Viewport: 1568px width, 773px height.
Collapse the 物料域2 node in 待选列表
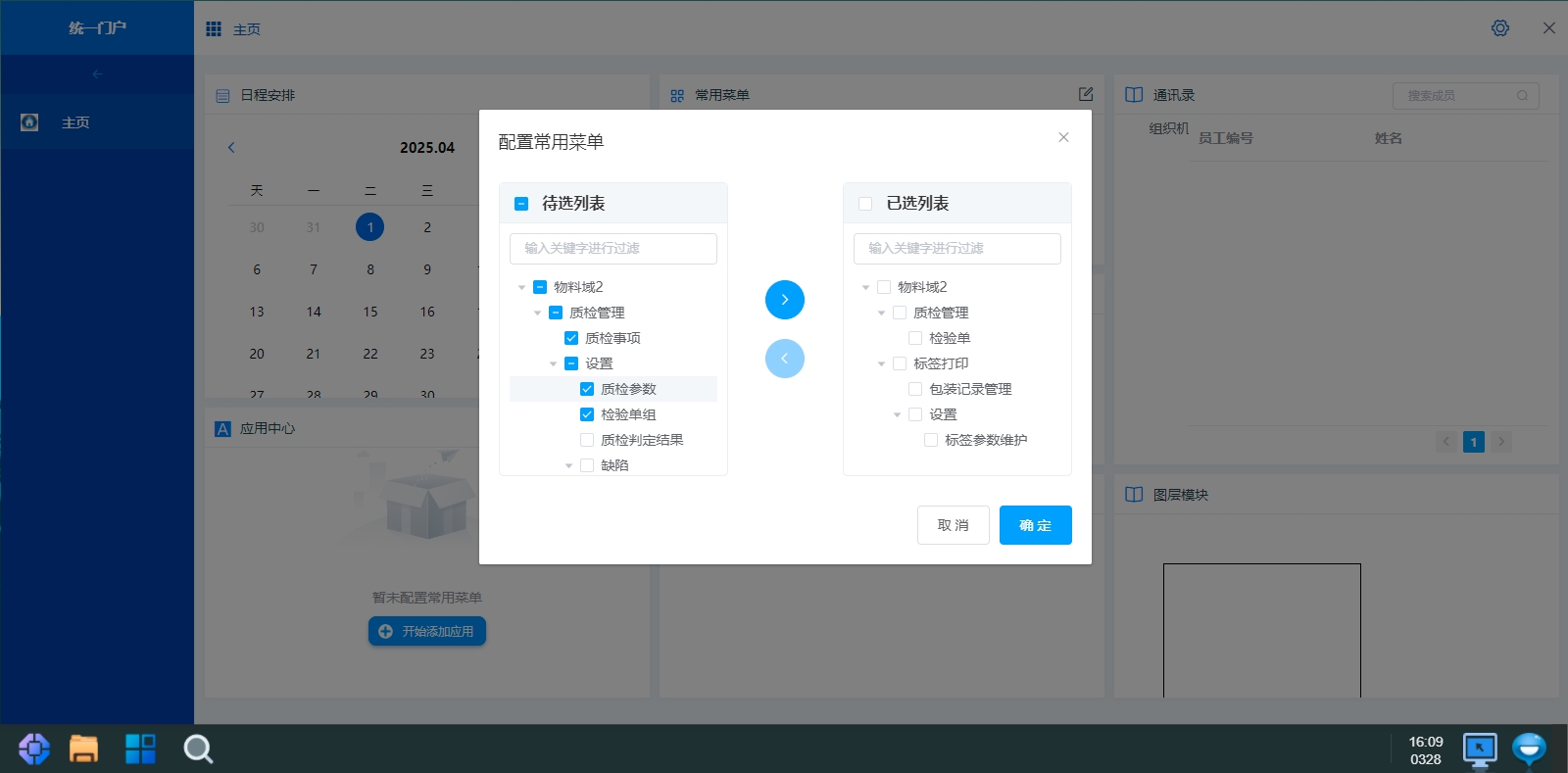click(521, 287)
